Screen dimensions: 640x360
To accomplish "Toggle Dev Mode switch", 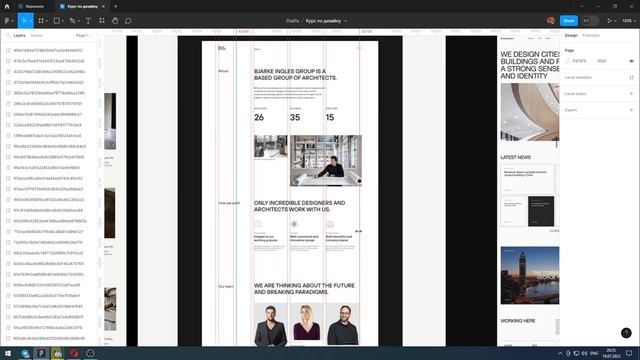I will tap(590, 20).
